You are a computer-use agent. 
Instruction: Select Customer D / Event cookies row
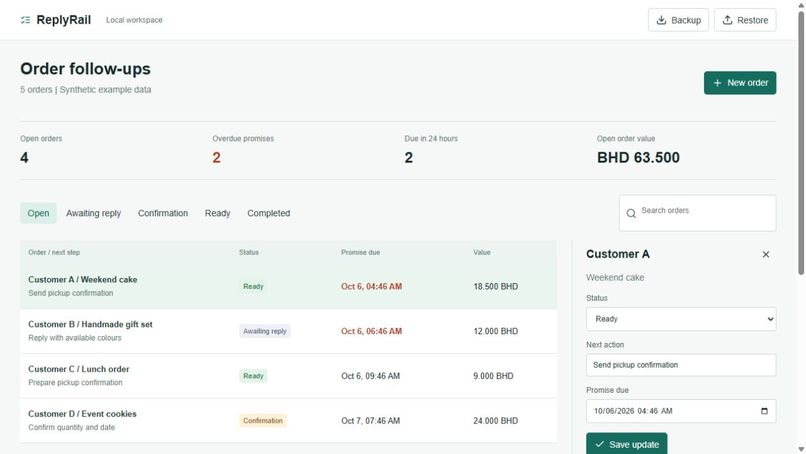click(x=288, y=421)
